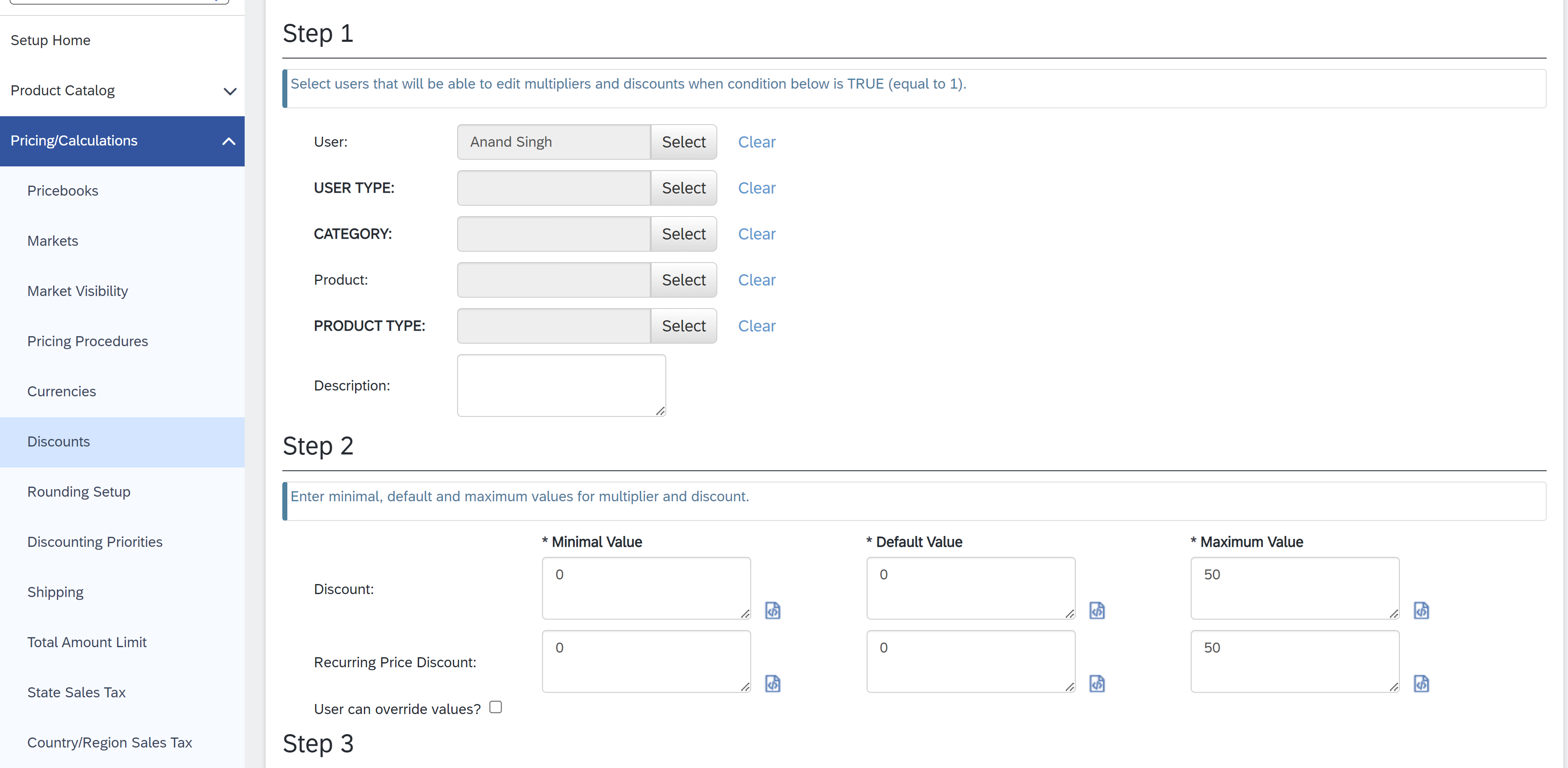1568x768 pixels.
Task: Open formula editor for Recurring Price Discount Maximum Value
Action: (x=1421, y=684)
